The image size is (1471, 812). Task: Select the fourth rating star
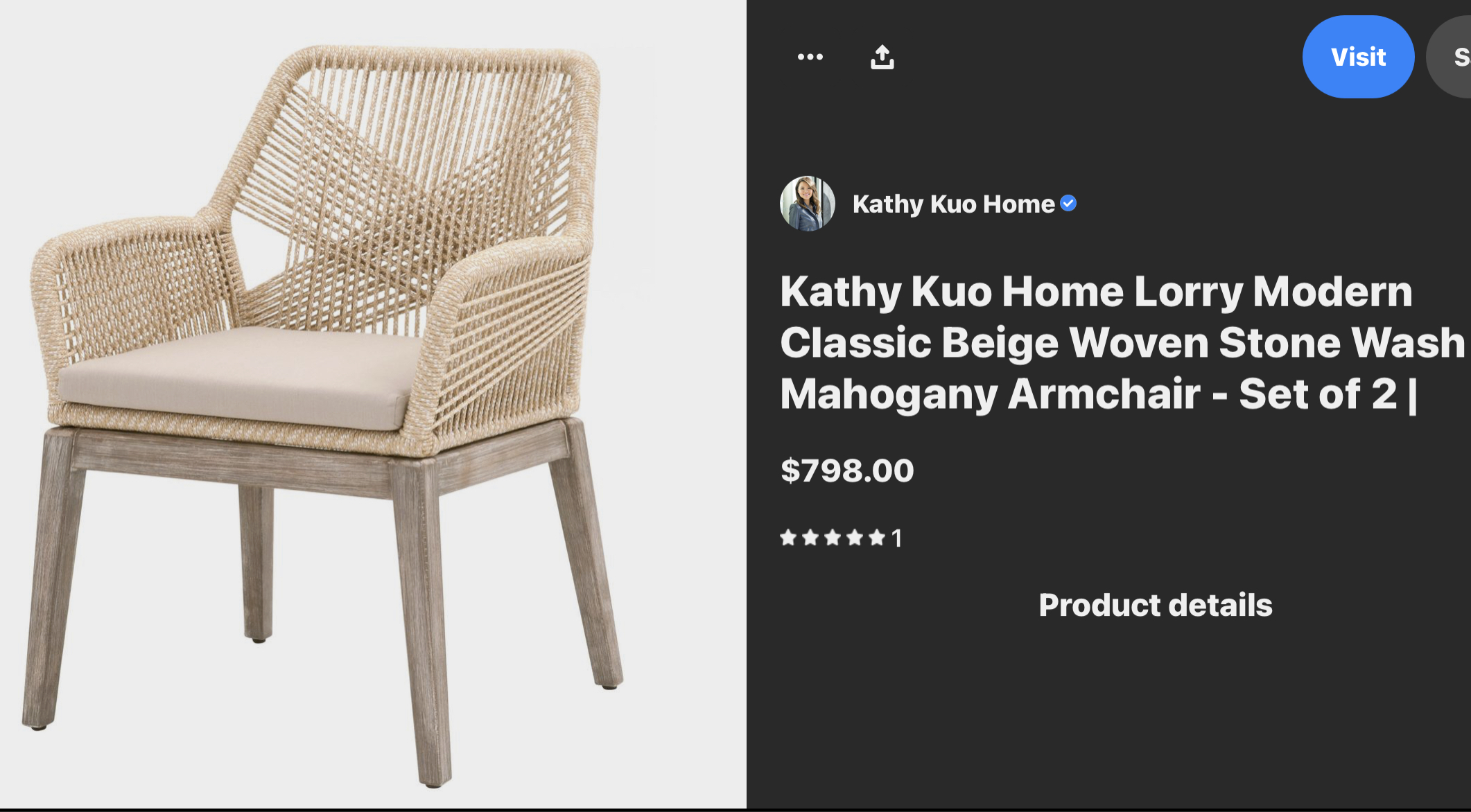click(855, 538)
